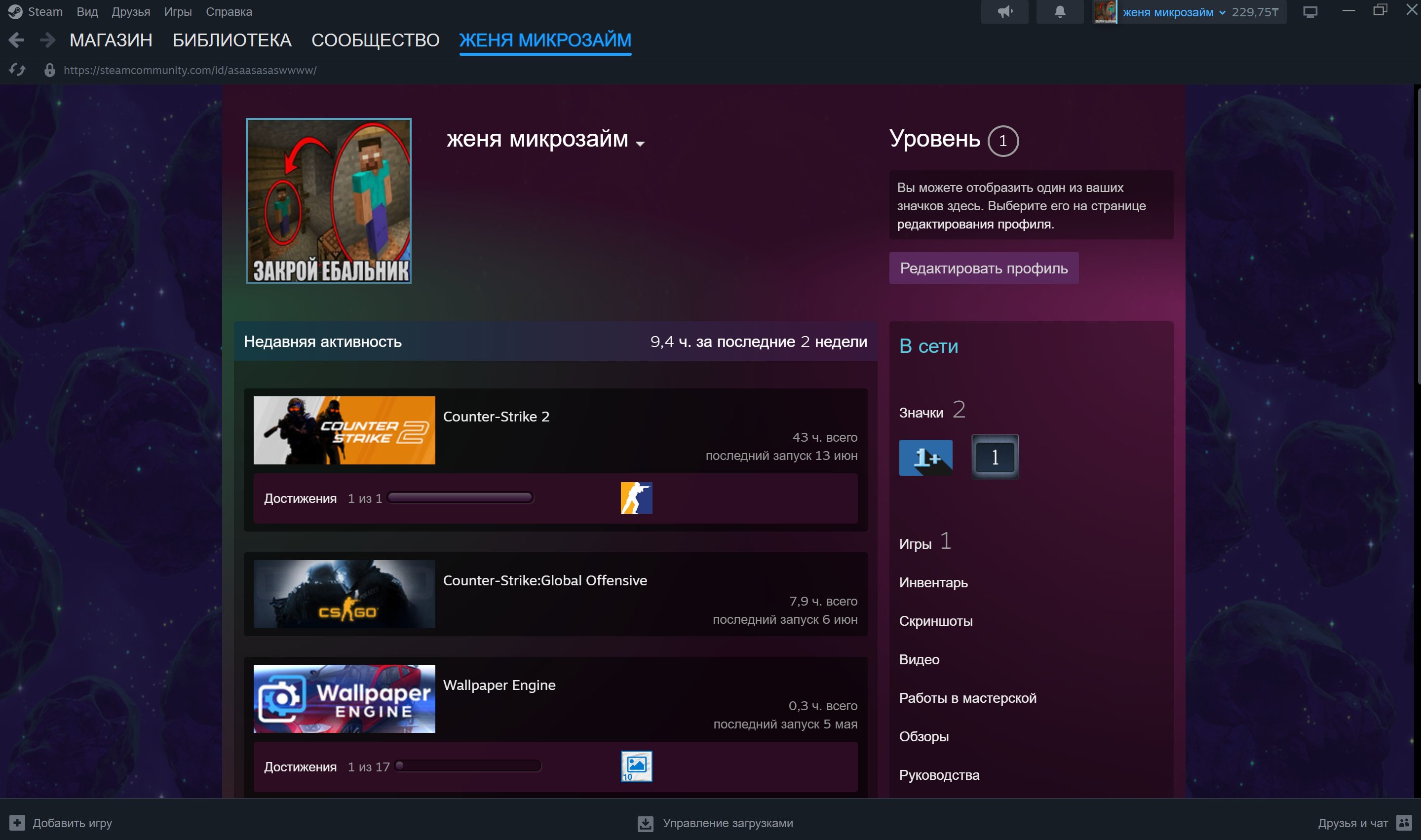Open Работы в мастерской link
Image resolution: width=1421 pixels, height=840 pixels.
point(968,698)
